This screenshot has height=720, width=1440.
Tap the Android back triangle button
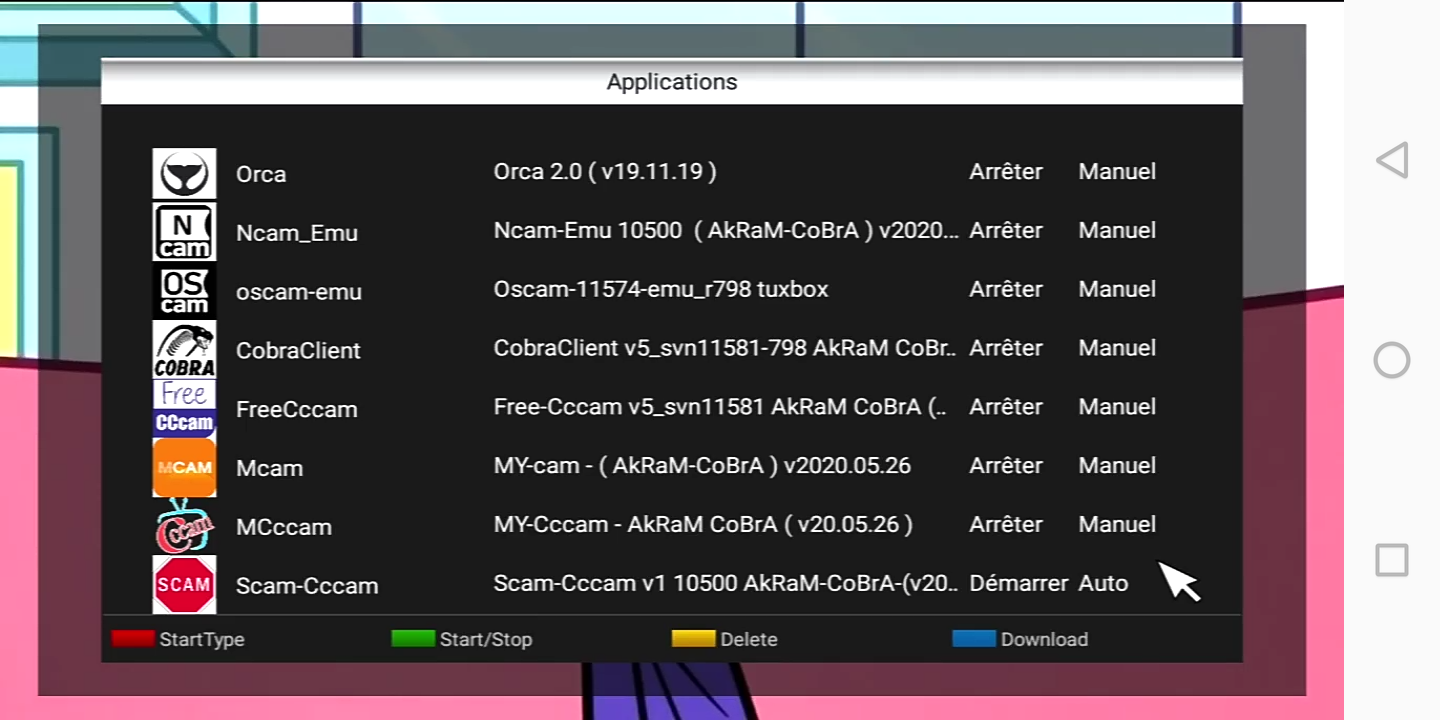[1391, 160]
